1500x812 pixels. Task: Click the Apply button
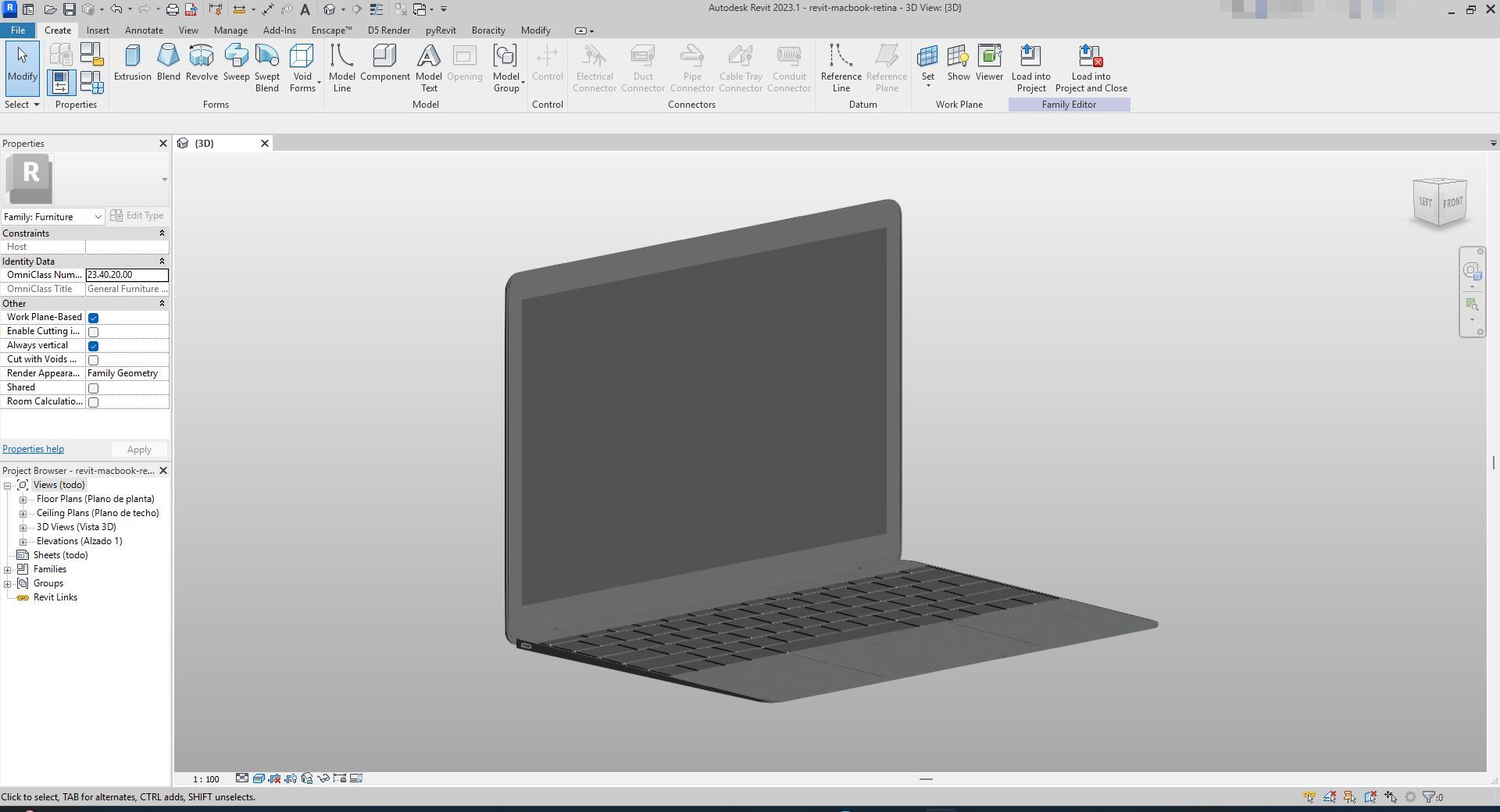(139, 450)
